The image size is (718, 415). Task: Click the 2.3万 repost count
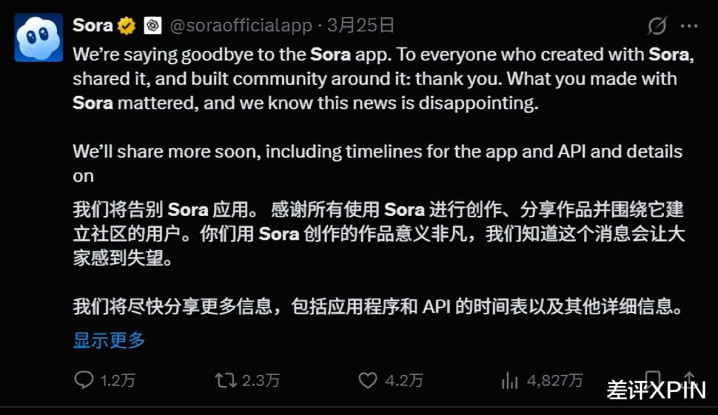(x=262, y=380)
